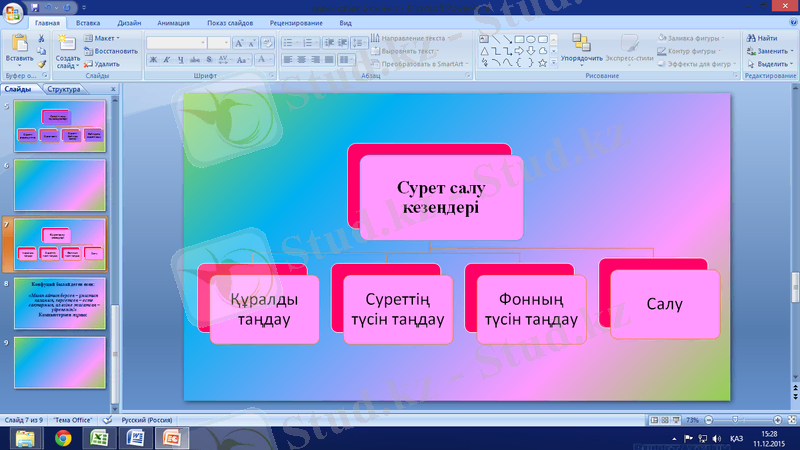Switch to the Структура pane tab
The image size is (800, 450).
point(63,89)
